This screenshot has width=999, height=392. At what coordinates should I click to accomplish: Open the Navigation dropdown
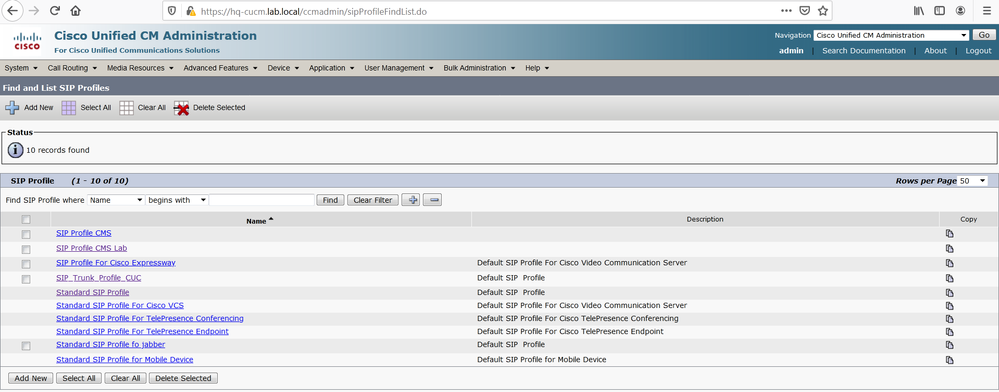click(x=891, y=35)
